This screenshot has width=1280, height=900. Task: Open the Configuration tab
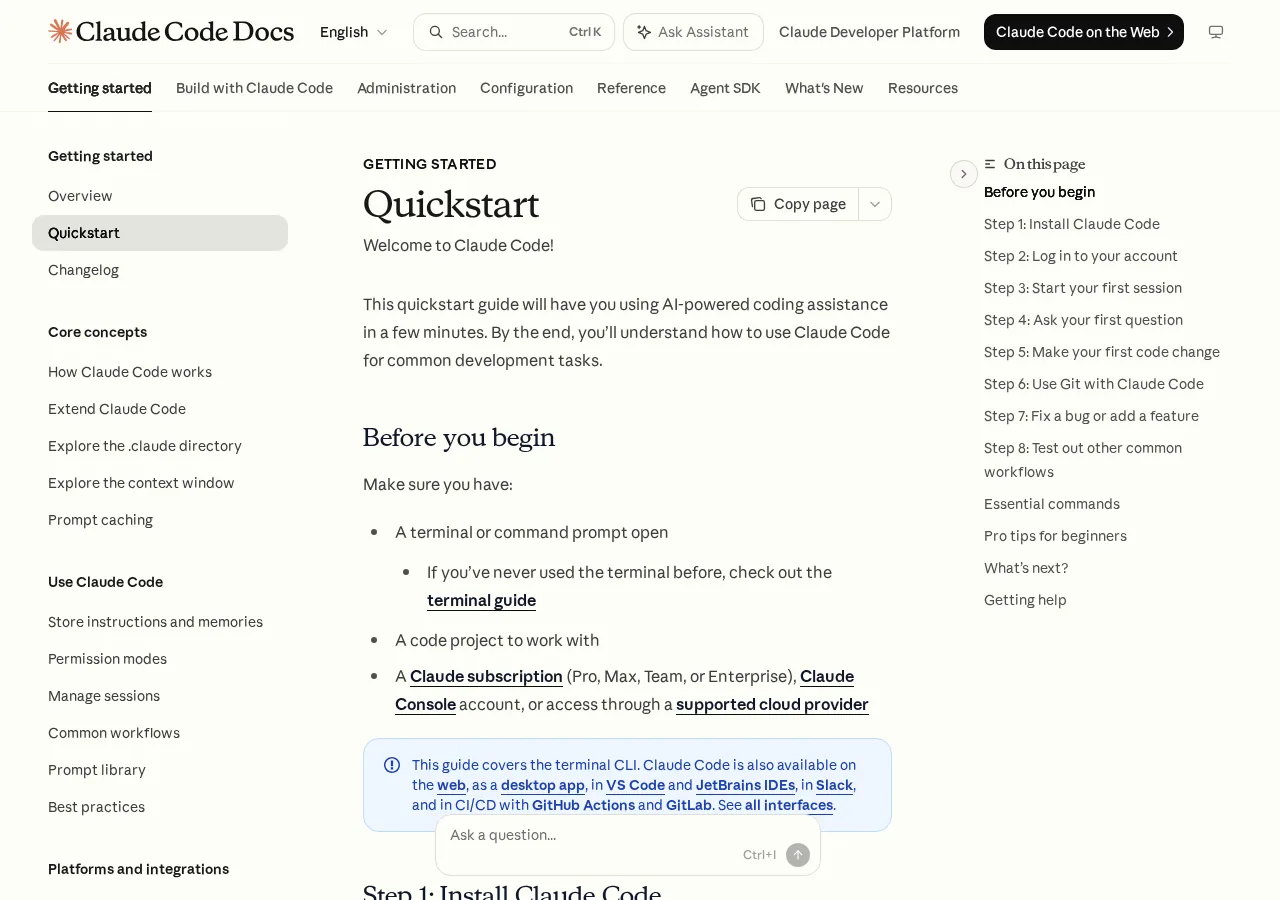click(526, 88)
